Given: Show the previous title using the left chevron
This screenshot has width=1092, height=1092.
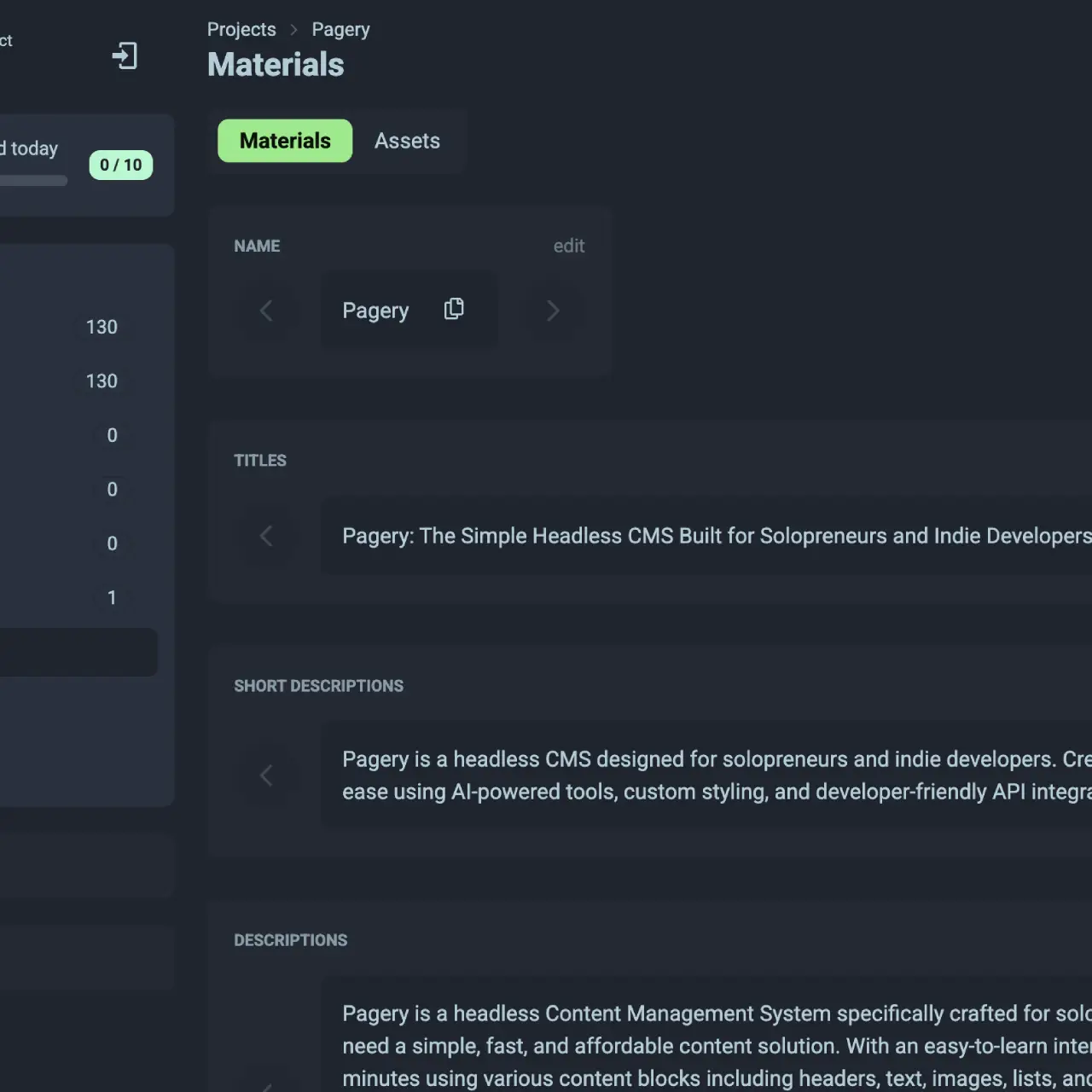Looking at the screenshot, I should click(266, 536).
